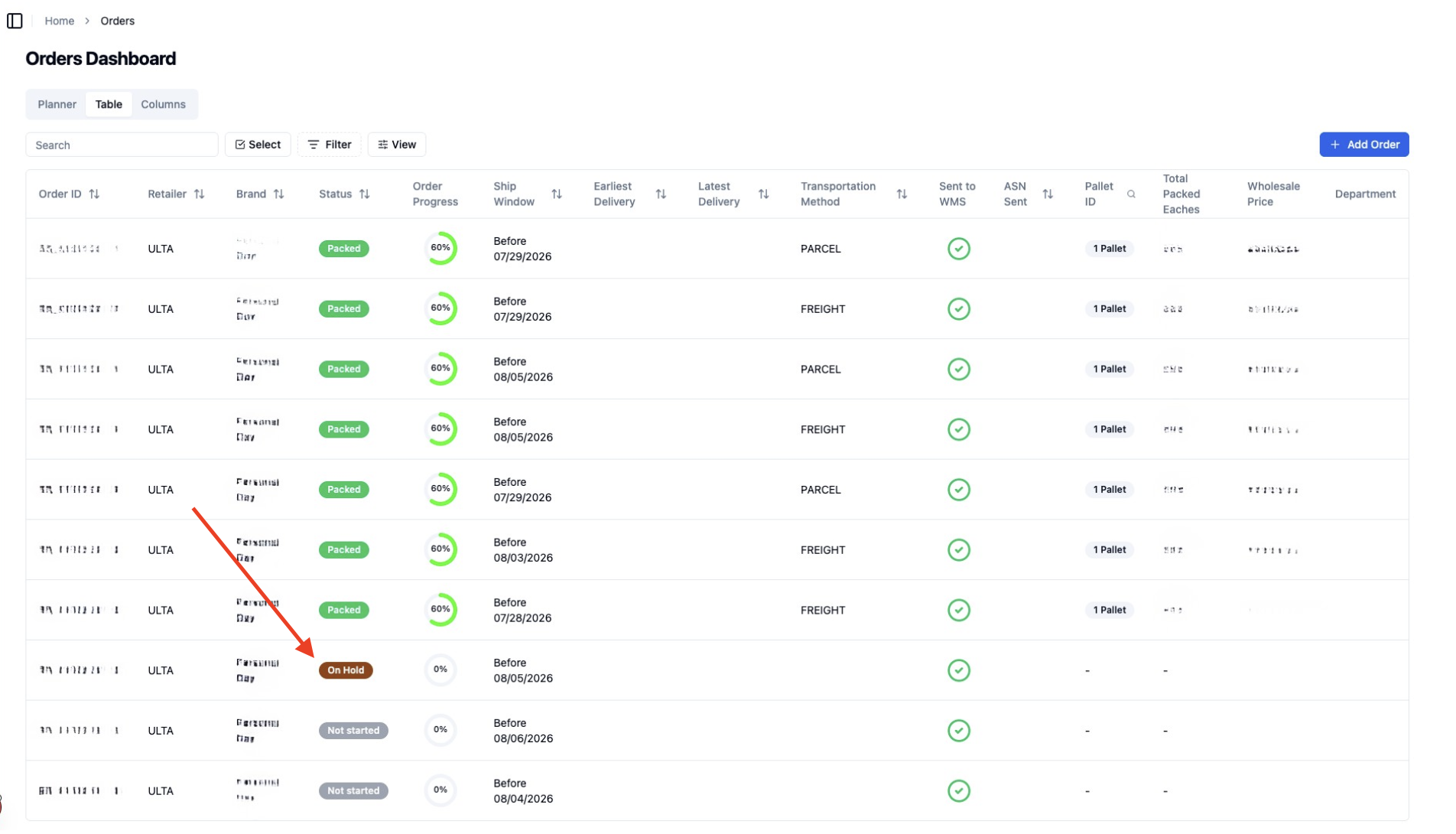This screenshot has width=1456, height=834.
Task: Click Sent to WMS checkmark in first row
Action: tap(958, 249)
